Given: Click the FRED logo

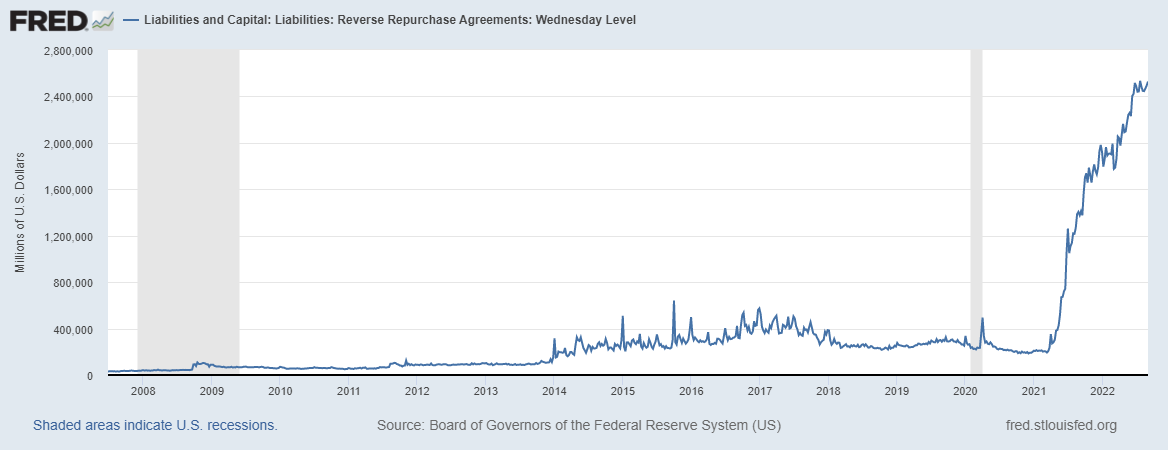Looking at the screenshot, I should pos(47,20).
